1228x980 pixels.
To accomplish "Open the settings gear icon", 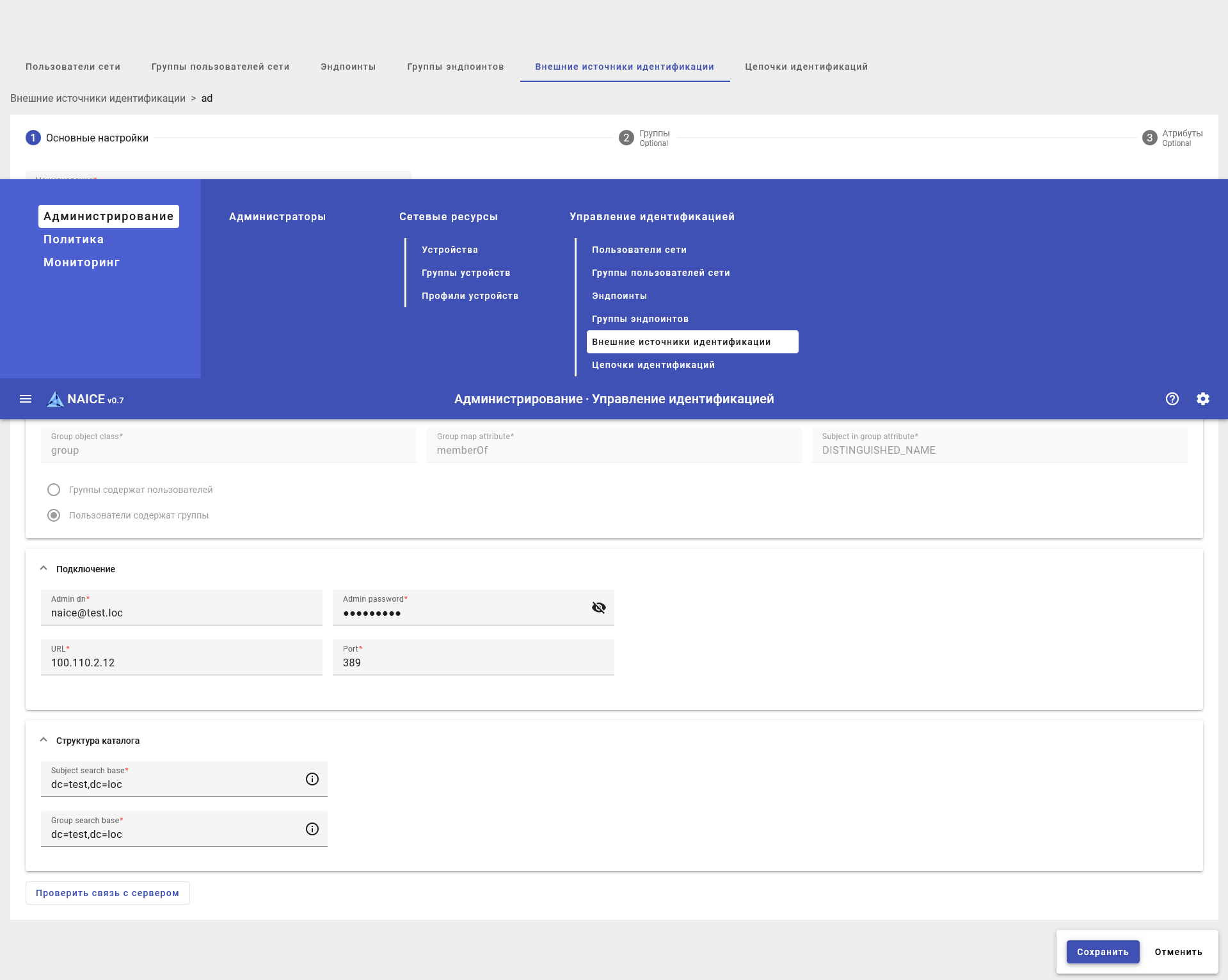I will (x=1203, y=399).
